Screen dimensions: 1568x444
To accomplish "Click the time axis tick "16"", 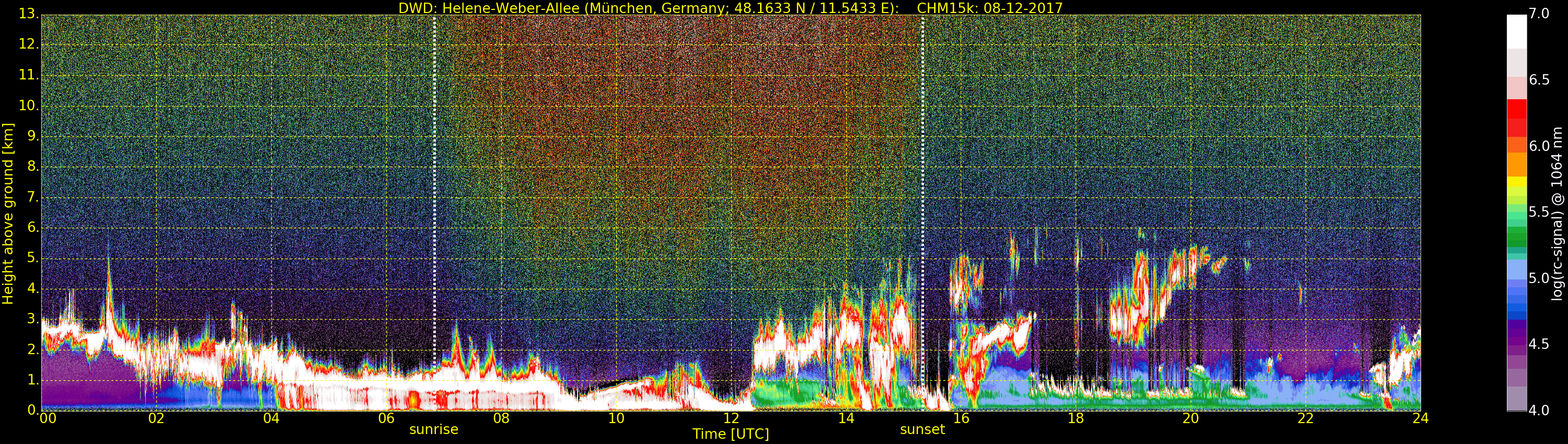I will pos(961,418).
